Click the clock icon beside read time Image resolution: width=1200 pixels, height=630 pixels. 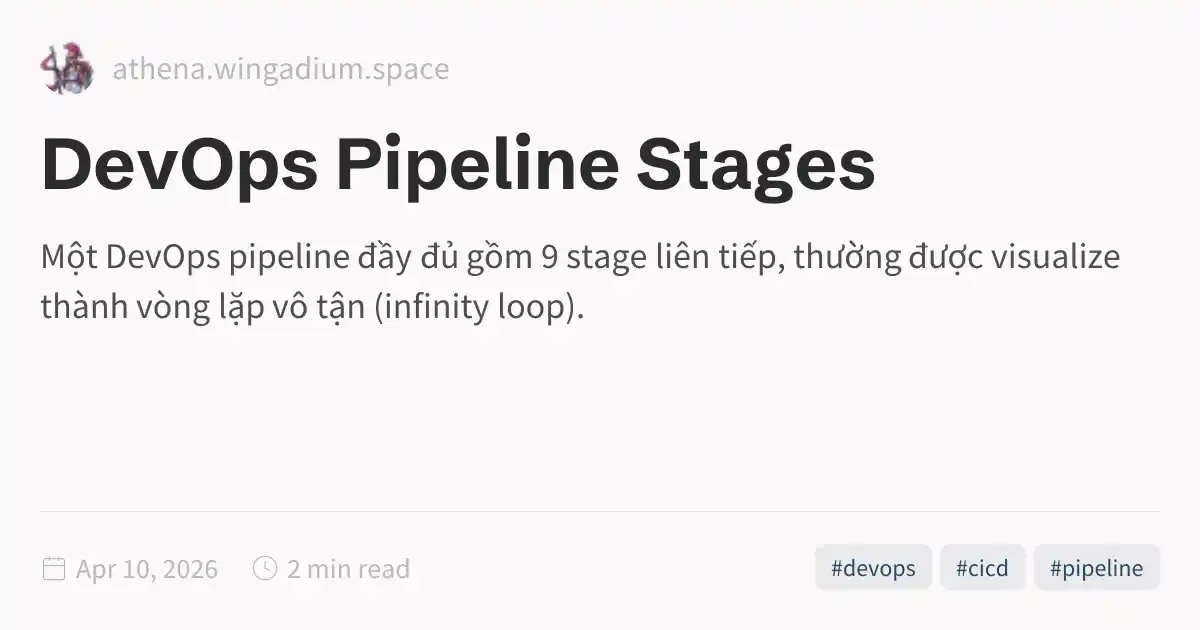tap(264, 569)
